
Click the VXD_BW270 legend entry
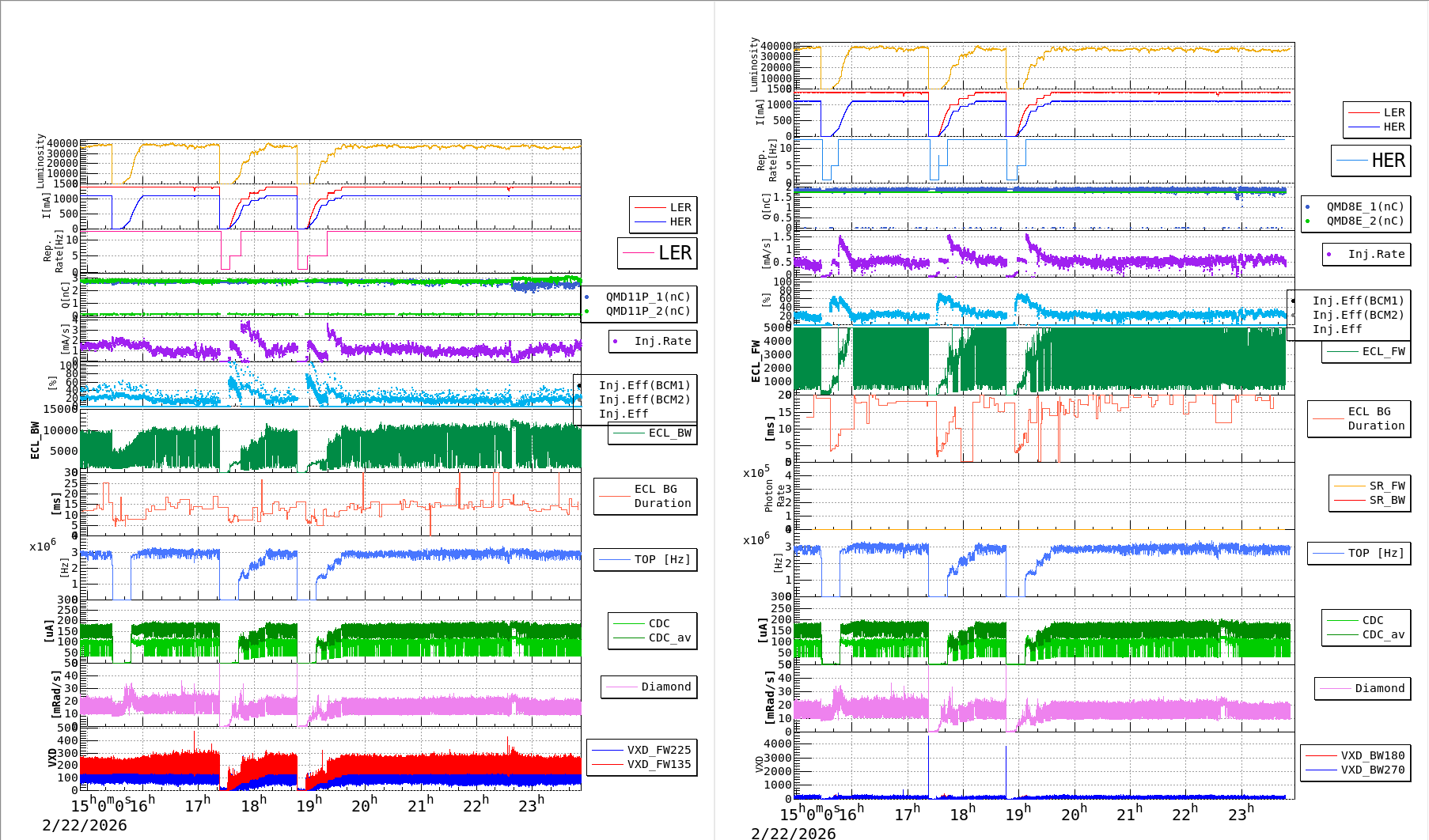(x=1372, y=770)
